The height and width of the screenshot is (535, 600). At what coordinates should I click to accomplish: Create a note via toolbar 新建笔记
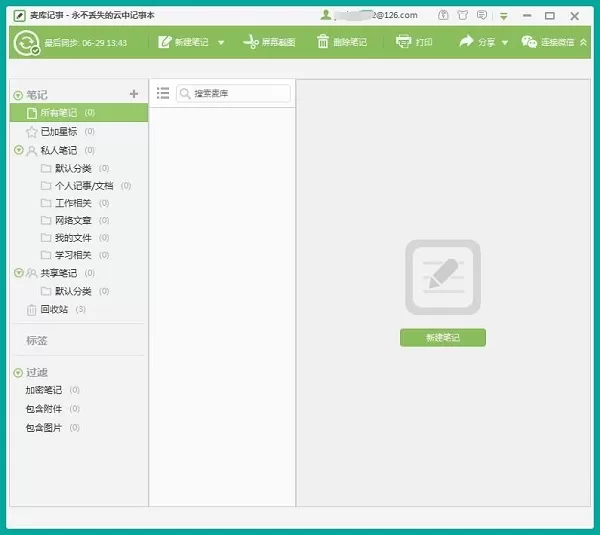[x=183, y=42]
